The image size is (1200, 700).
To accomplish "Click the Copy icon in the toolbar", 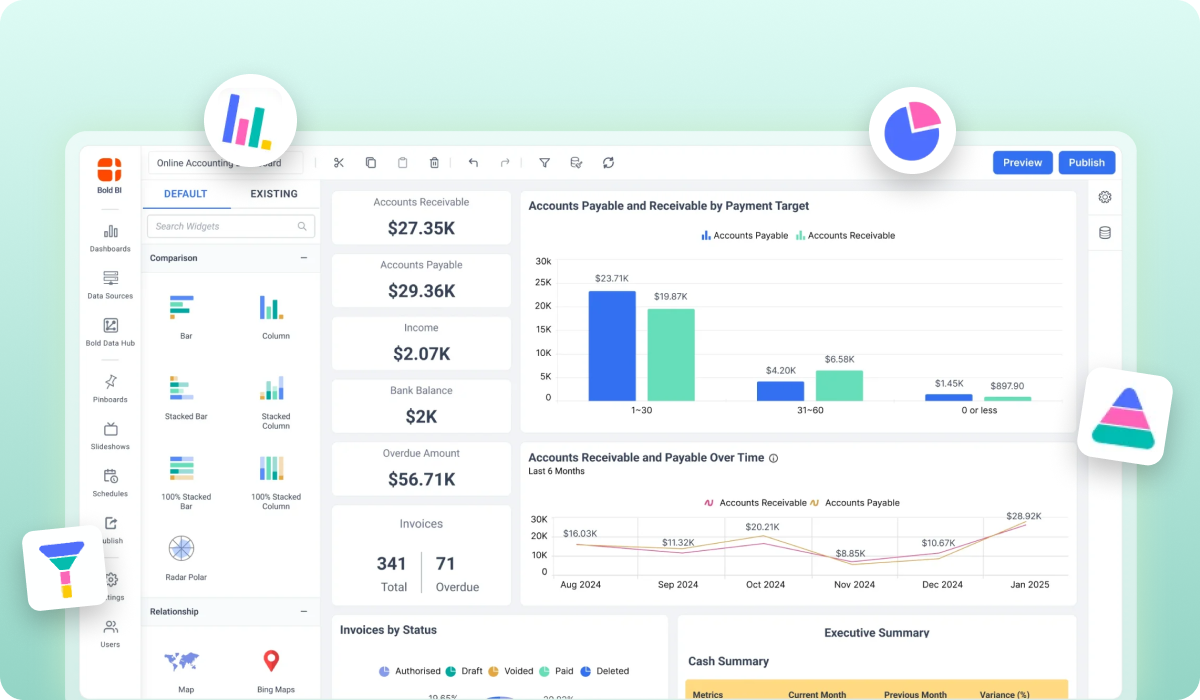I will point(371,163).
